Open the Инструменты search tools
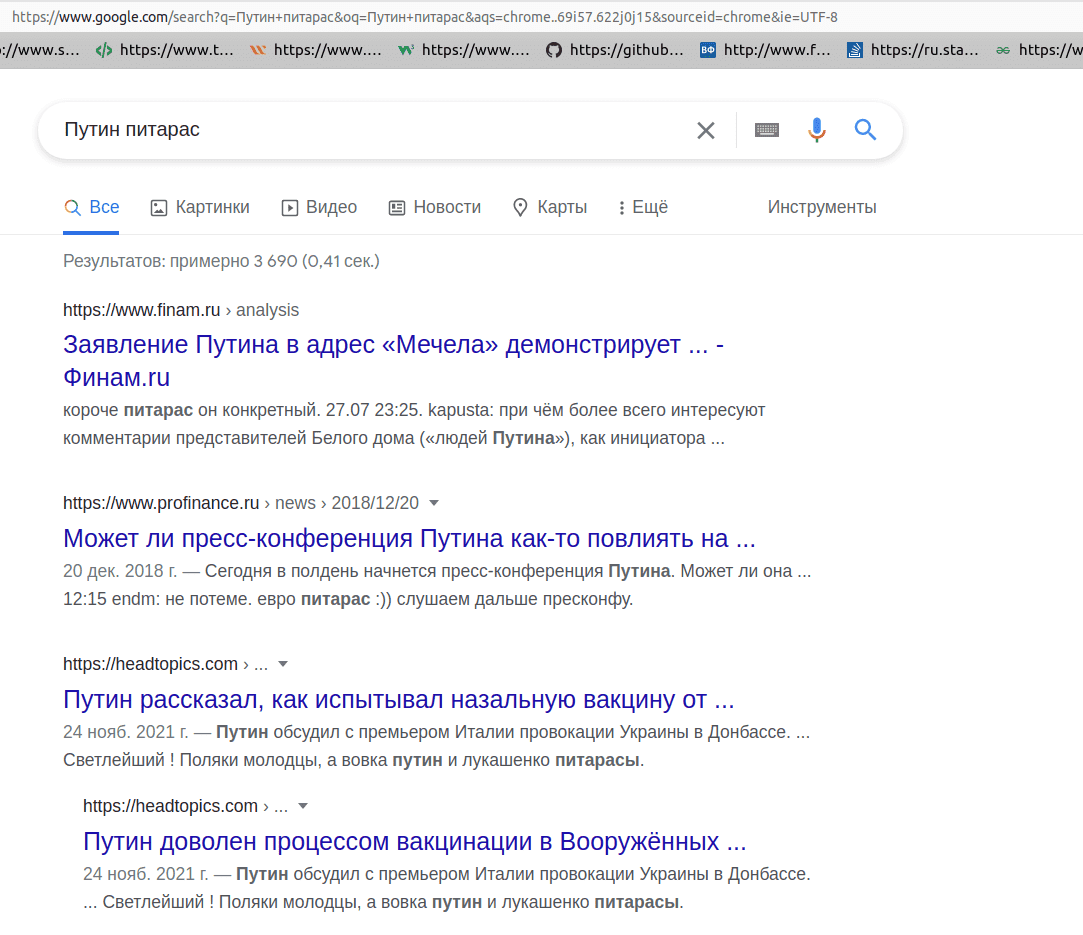 coord(821,208)
